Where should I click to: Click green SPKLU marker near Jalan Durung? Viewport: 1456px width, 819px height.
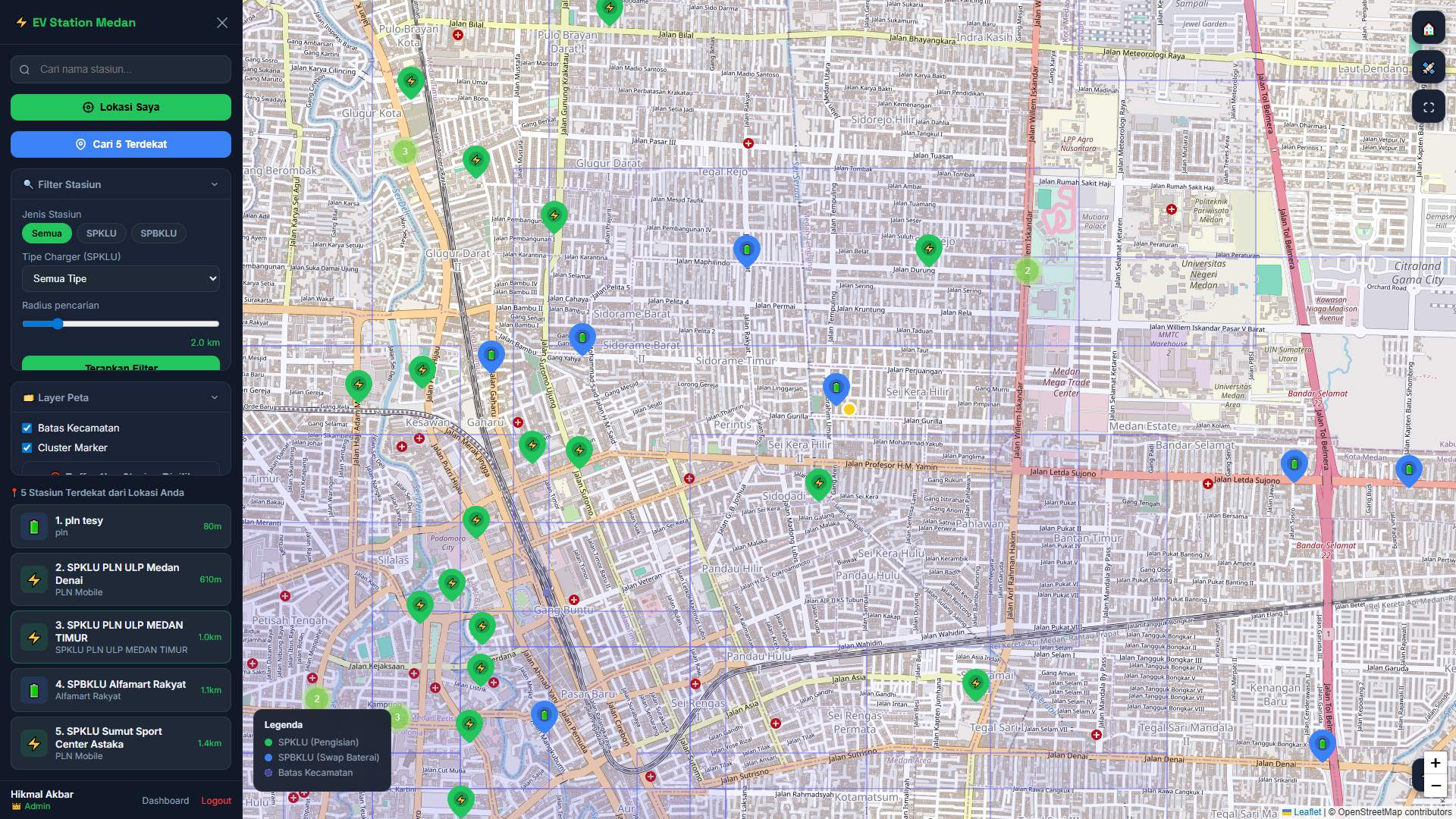(x=929, y=249)
